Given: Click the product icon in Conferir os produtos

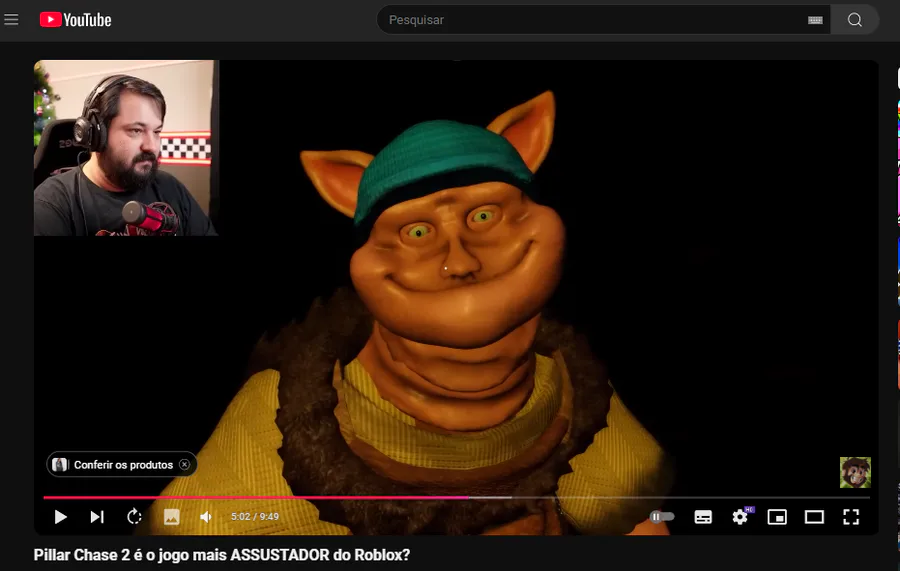Looking at the screenshot, I should pos(60,465).
